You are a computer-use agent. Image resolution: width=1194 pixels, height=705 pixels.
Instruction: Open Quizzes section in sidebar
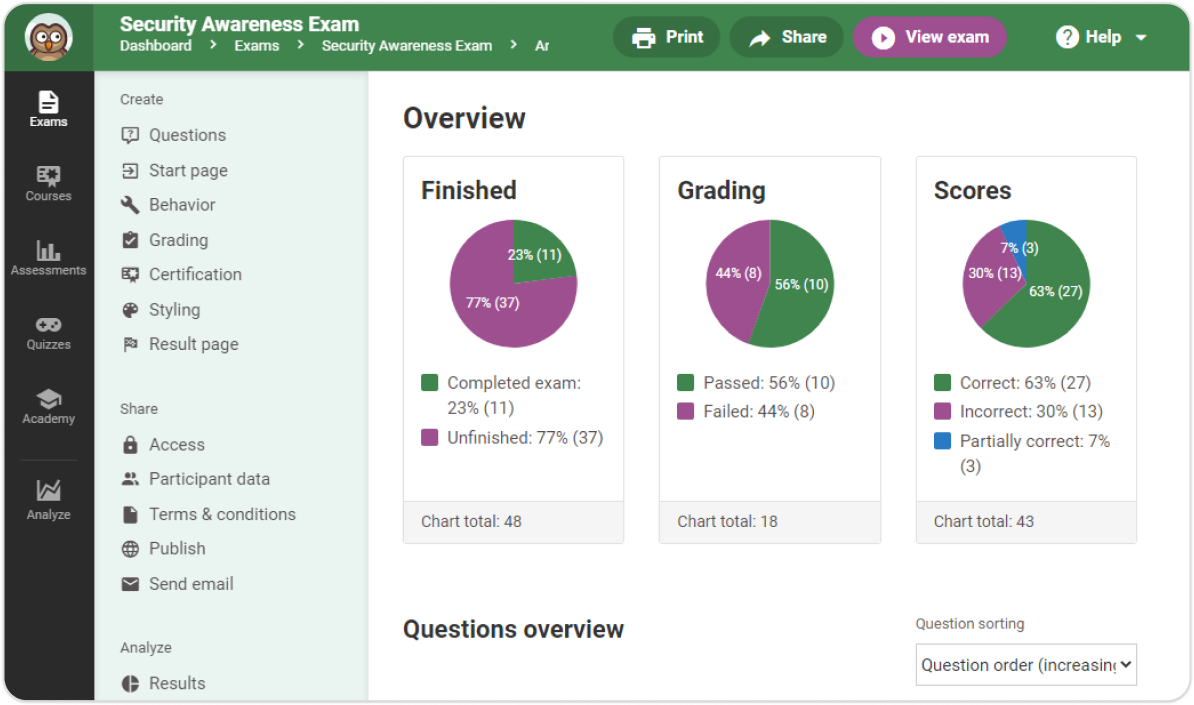49,333
